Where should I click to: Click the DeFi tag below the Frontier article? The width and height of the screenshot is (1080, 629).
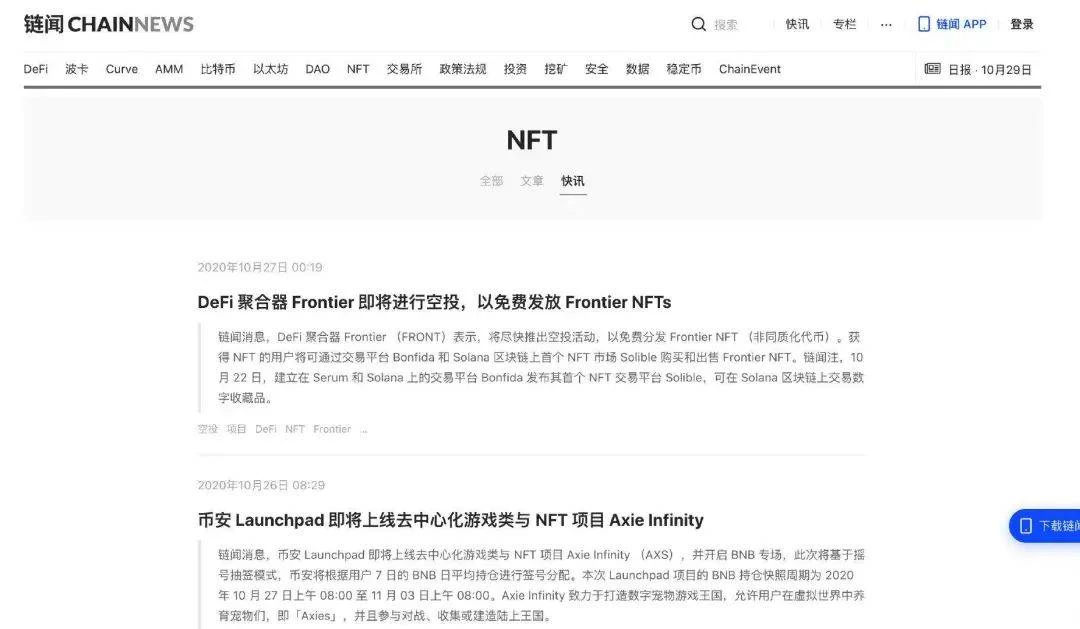pyautogui.click(x=266, y=429)
